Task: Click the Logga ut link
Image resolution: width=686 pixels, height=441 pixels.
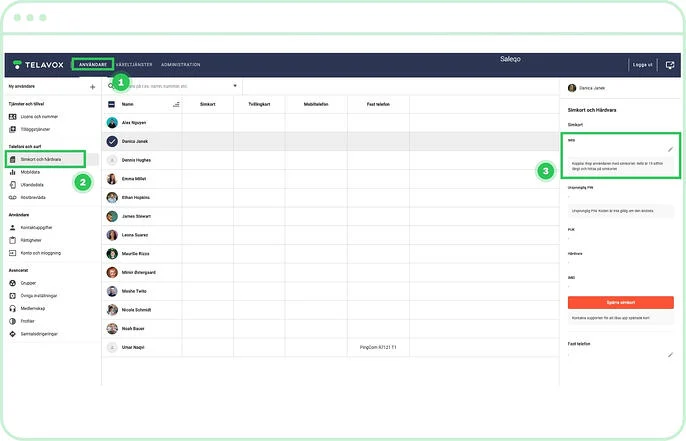Action: coord(642,65)
